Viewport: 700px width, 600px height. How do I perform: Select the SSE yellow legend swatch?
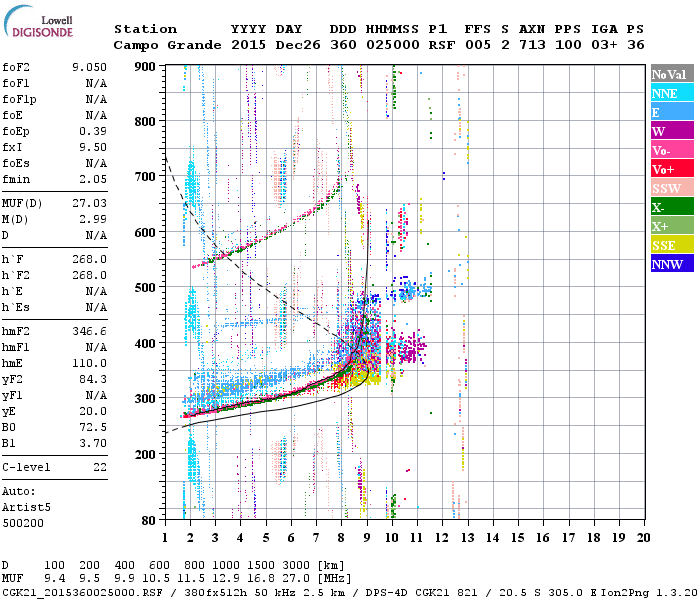click(672, 245)
